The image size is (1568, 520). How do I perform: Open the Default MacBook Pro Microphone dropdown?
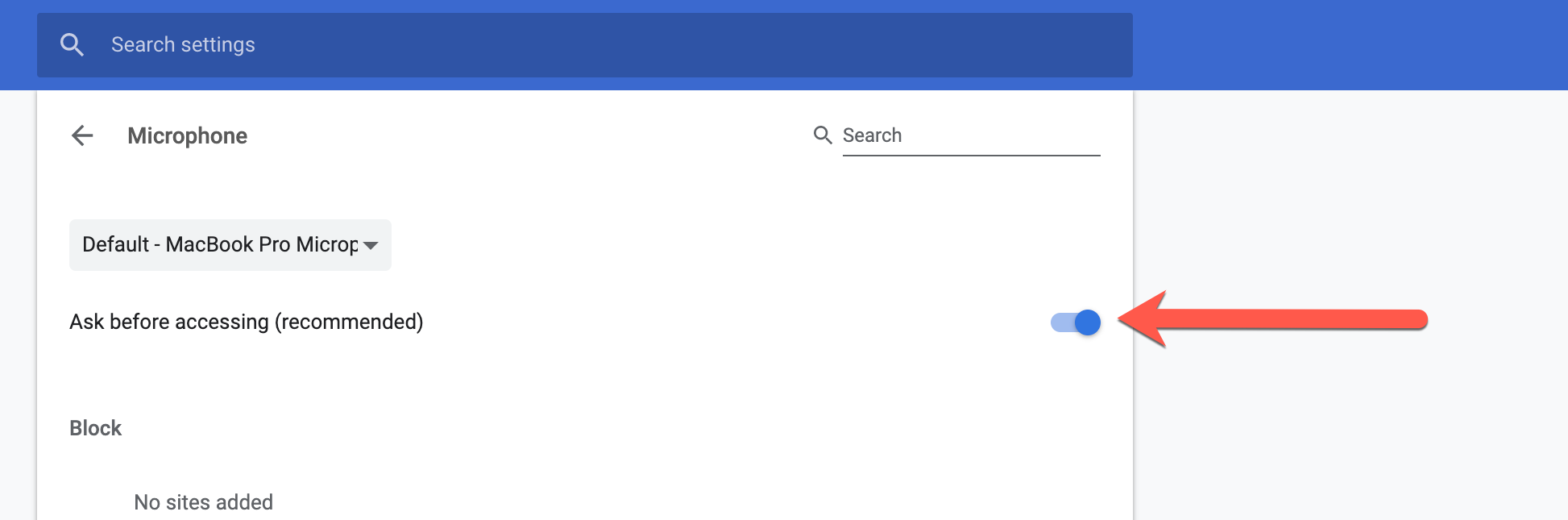[230, 245]
